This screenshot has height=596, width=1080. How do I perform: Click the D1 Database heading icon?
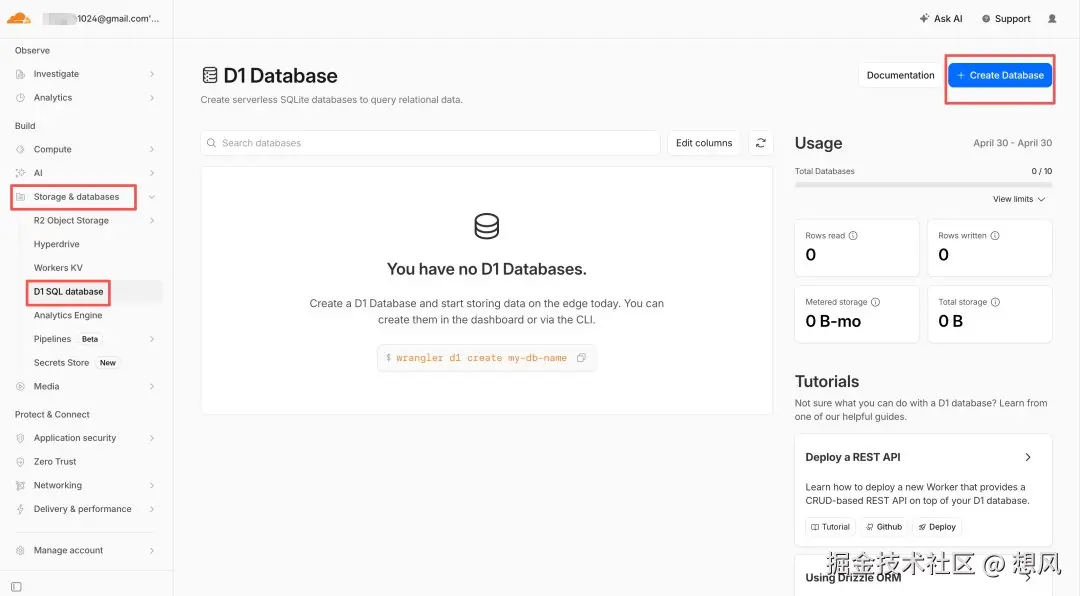tap(209, 75)
